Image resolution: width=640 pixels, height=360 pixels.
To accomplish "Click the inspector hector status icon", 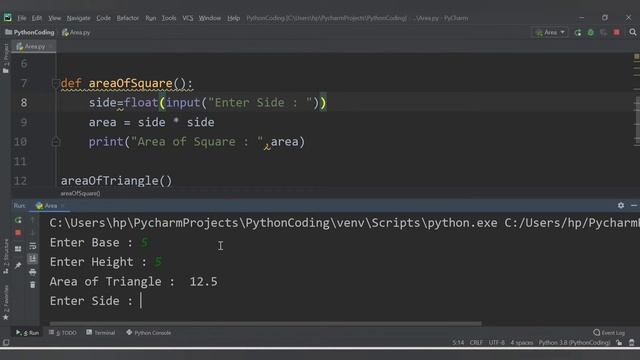I will [632, 342].
